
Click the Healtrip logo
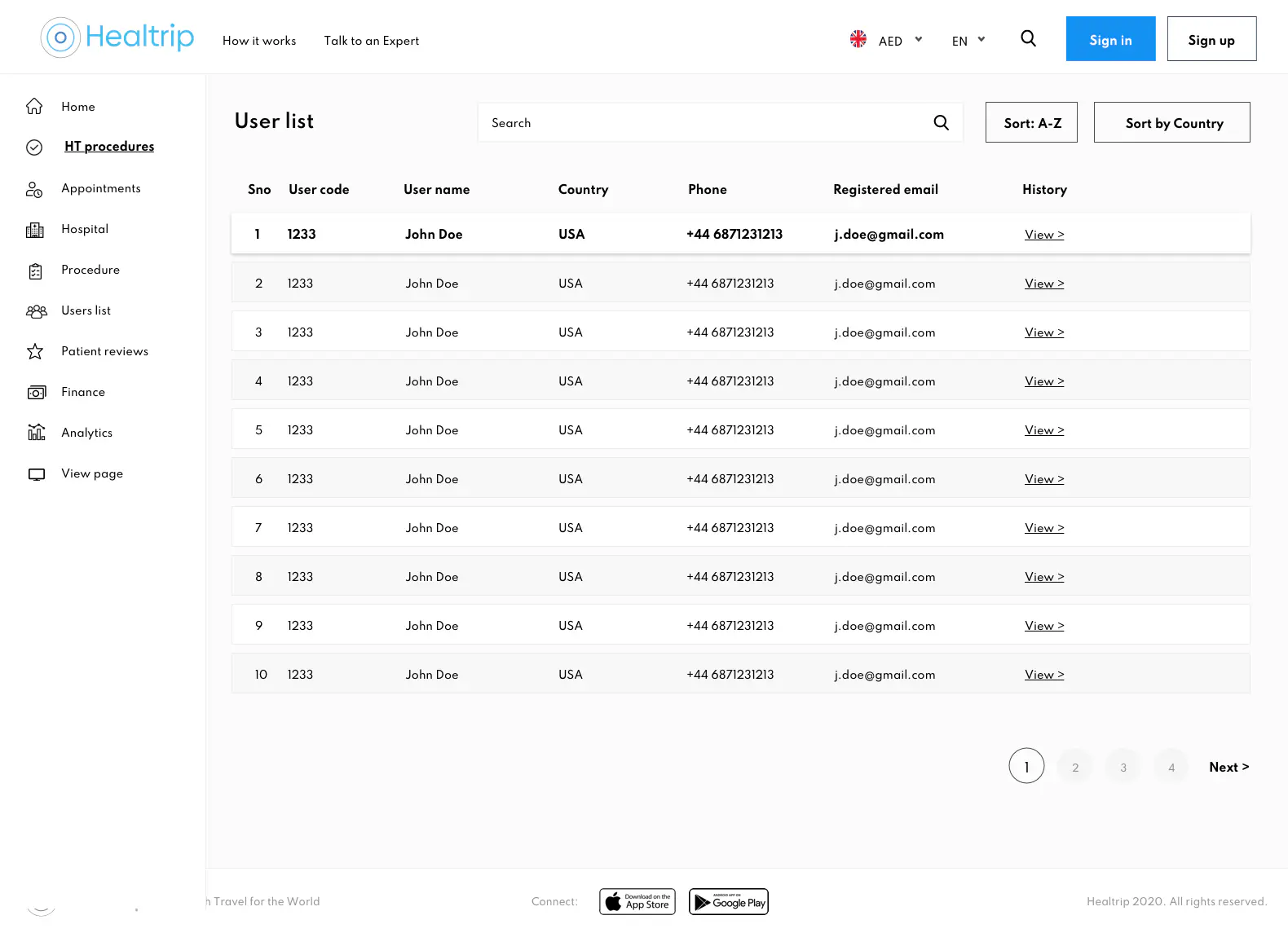coord(117,37)
